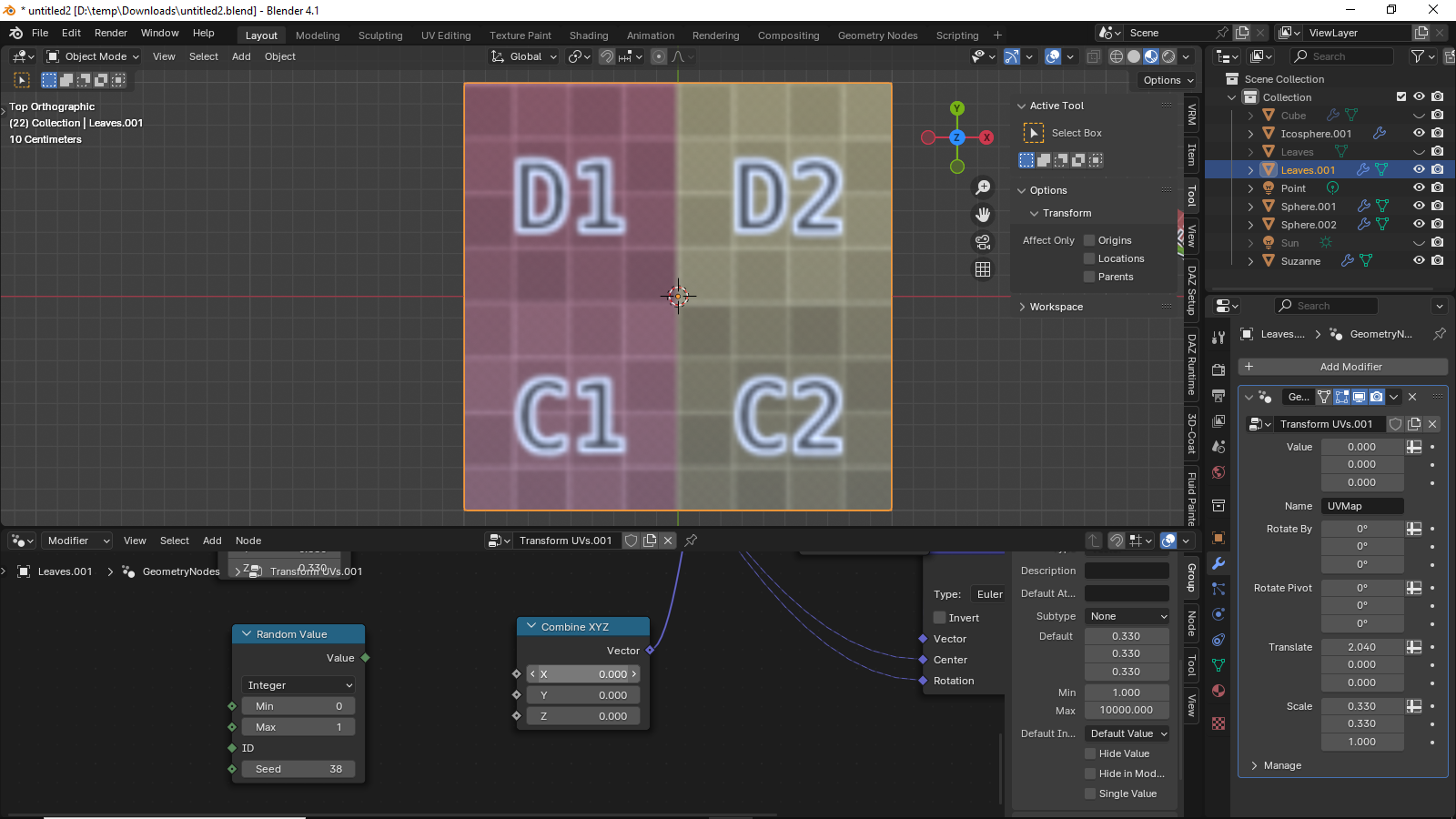
Task: Click the zoom magnifier viewport gizmo
Action: (x=983, y=187)
